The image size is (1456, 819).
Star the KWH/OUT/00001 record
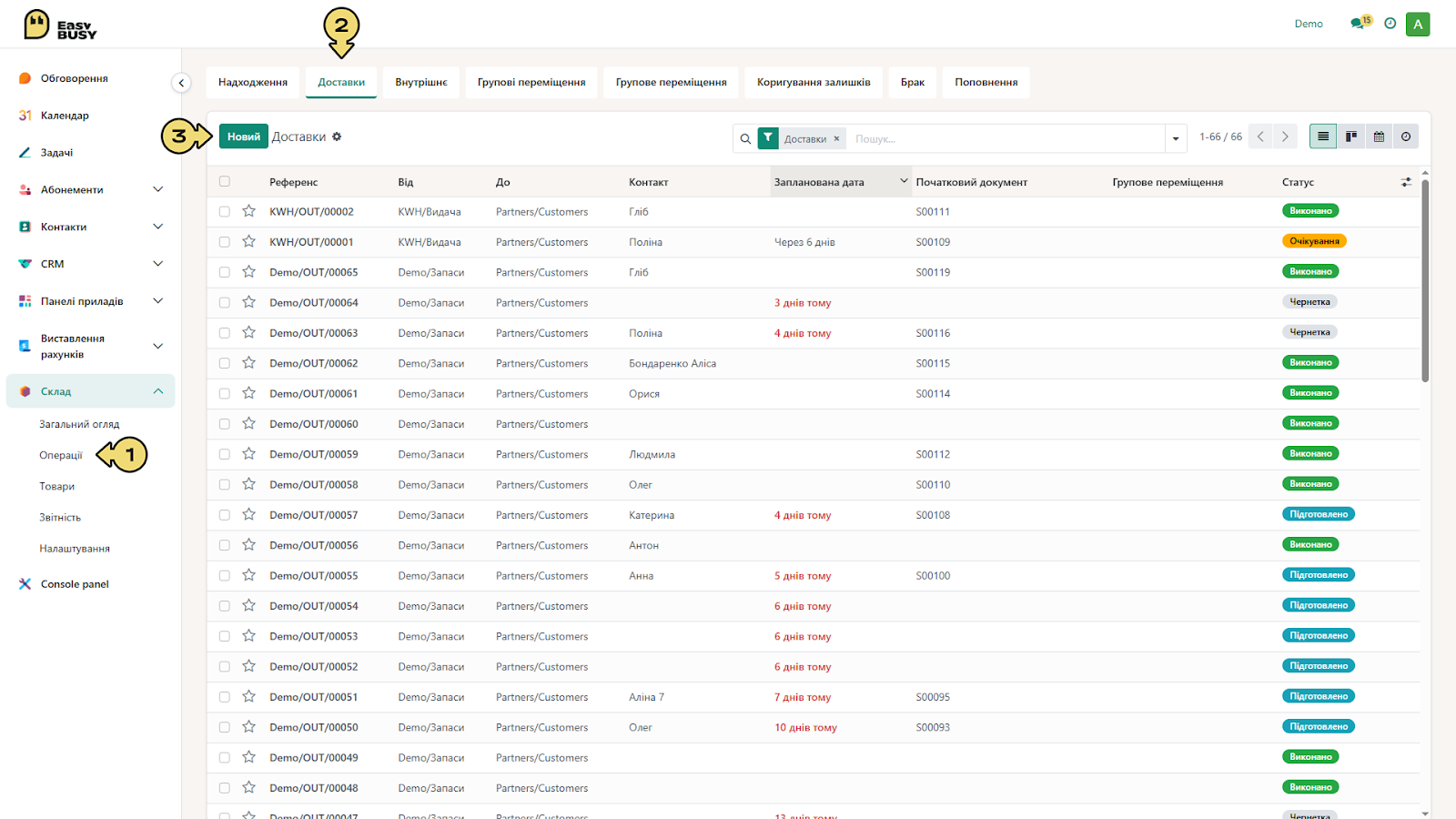pyautogui.click(x=248, y=241)
